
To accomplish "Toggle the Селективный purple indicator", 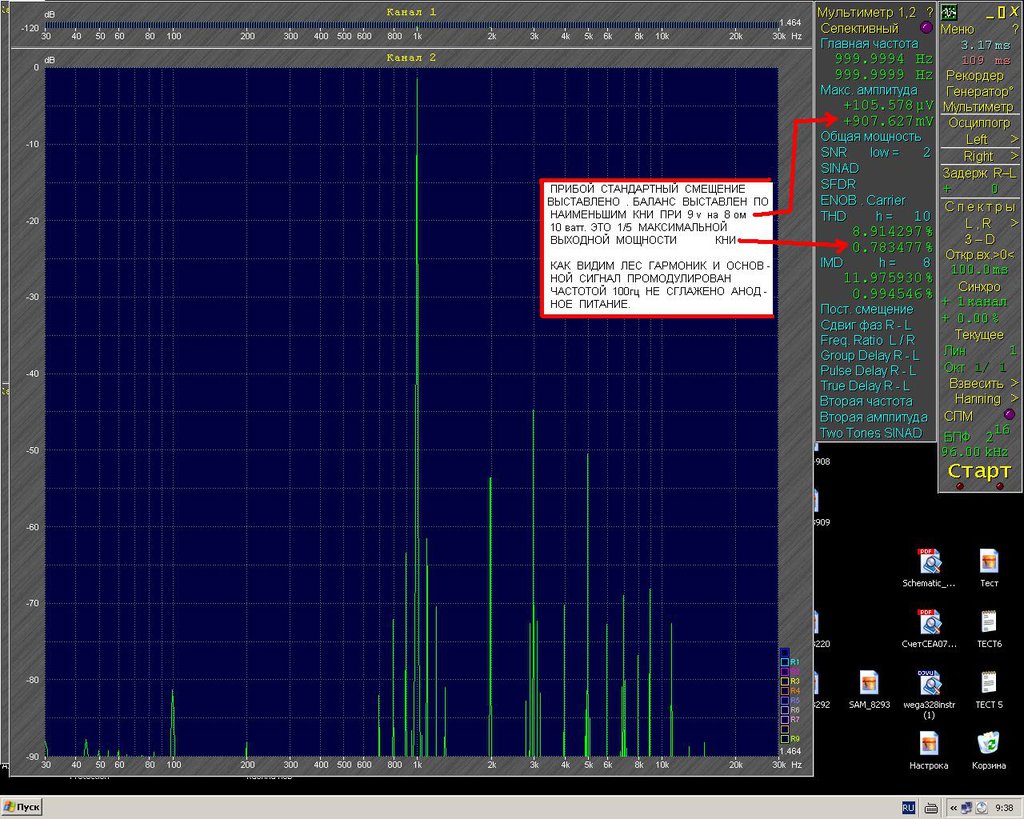I will tap(926, 28).
